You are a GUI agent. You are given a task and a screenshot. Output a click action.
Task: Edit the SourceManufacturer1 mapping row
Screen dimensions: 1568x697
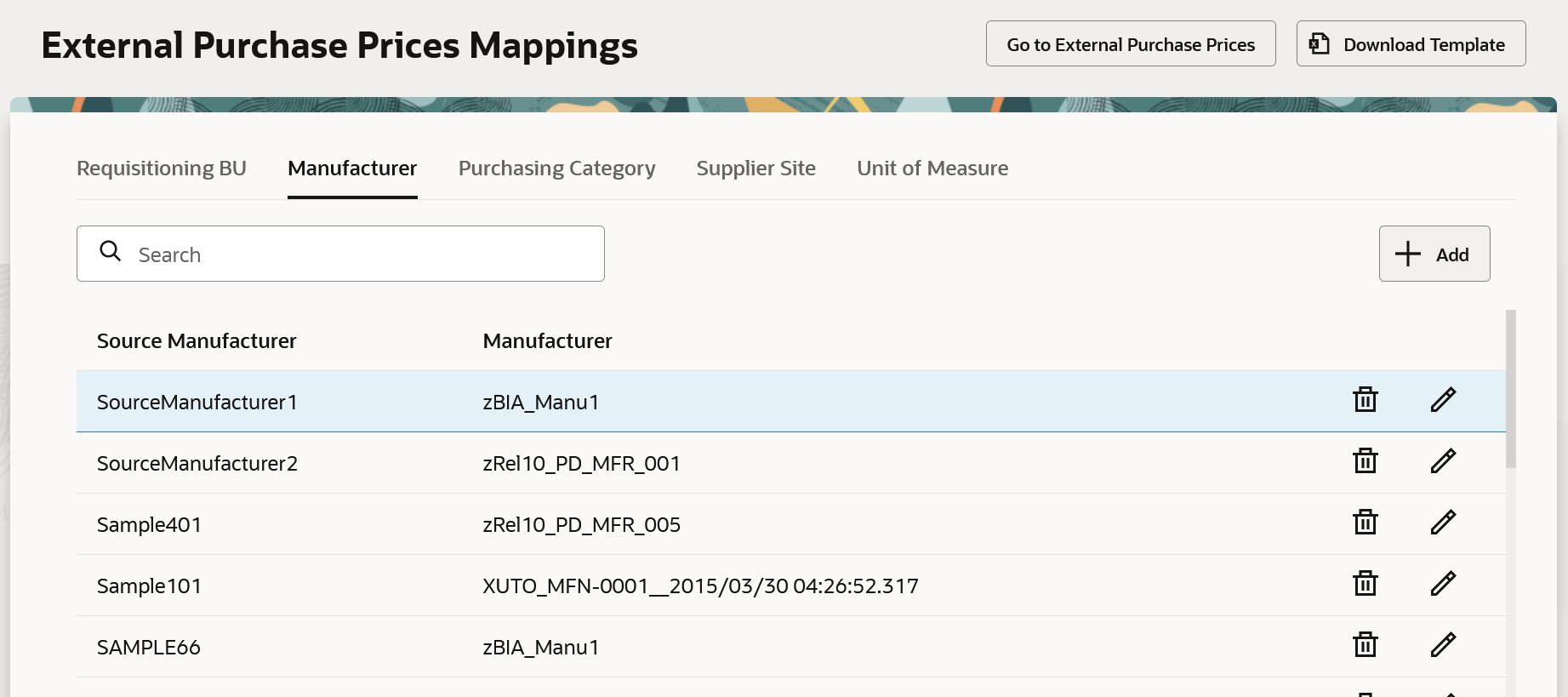[1443, 399]
